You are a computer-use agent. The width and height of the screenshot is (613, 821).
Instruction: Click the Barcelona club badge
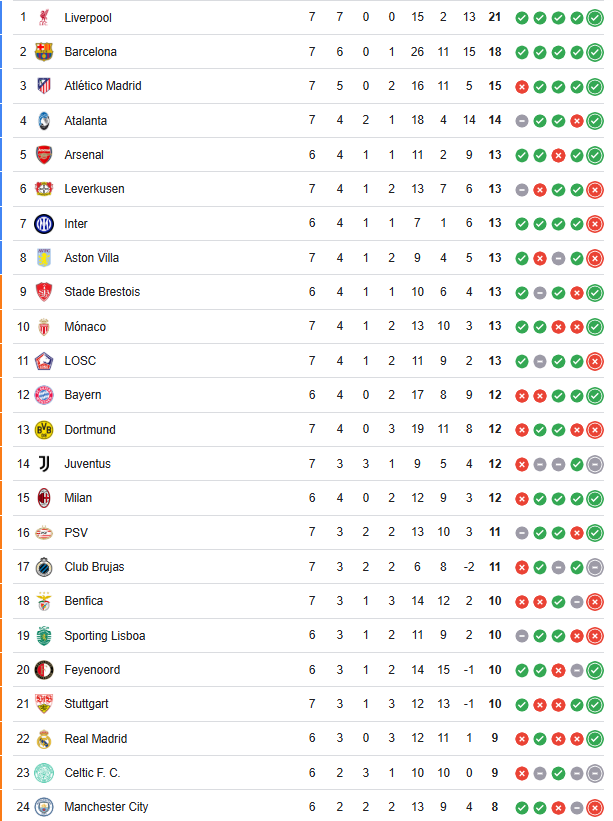tap(45, 51)
